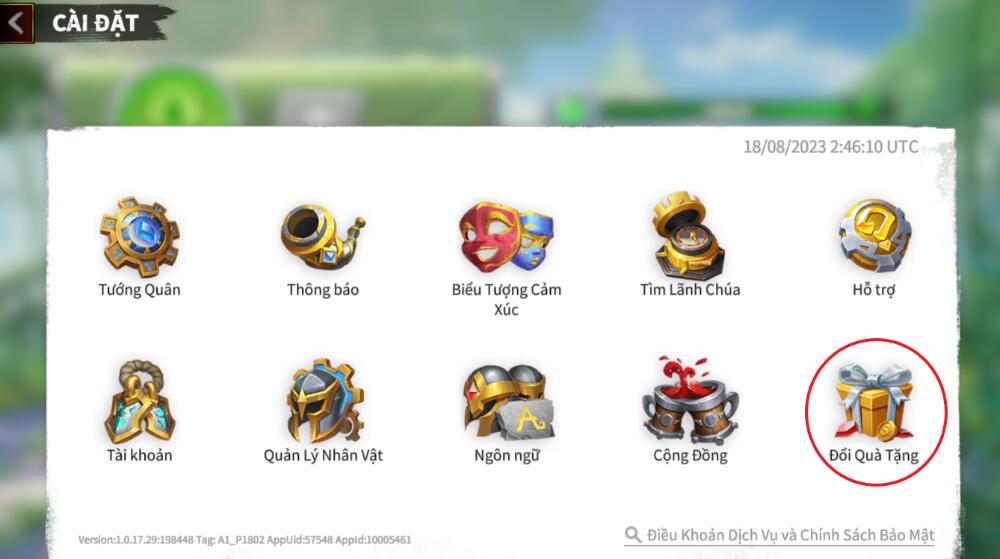
Task: Click the Tướng Quân text label
Action: point(140,290)
